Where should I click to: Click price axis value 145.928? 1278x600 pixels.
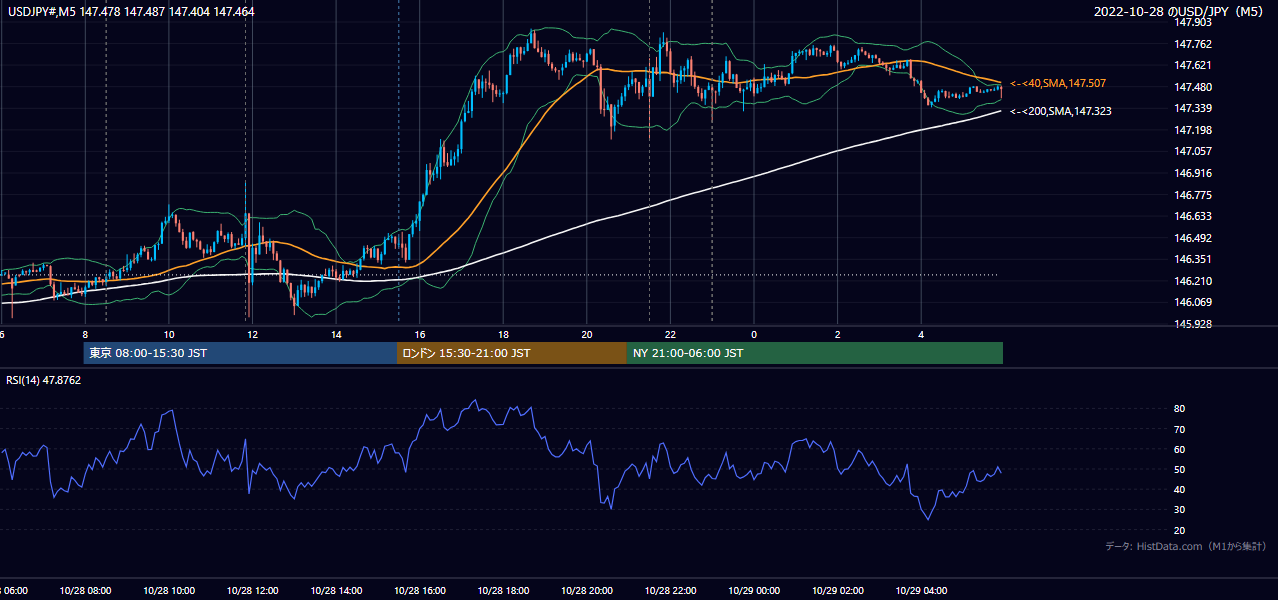(x=1193, y=324)
